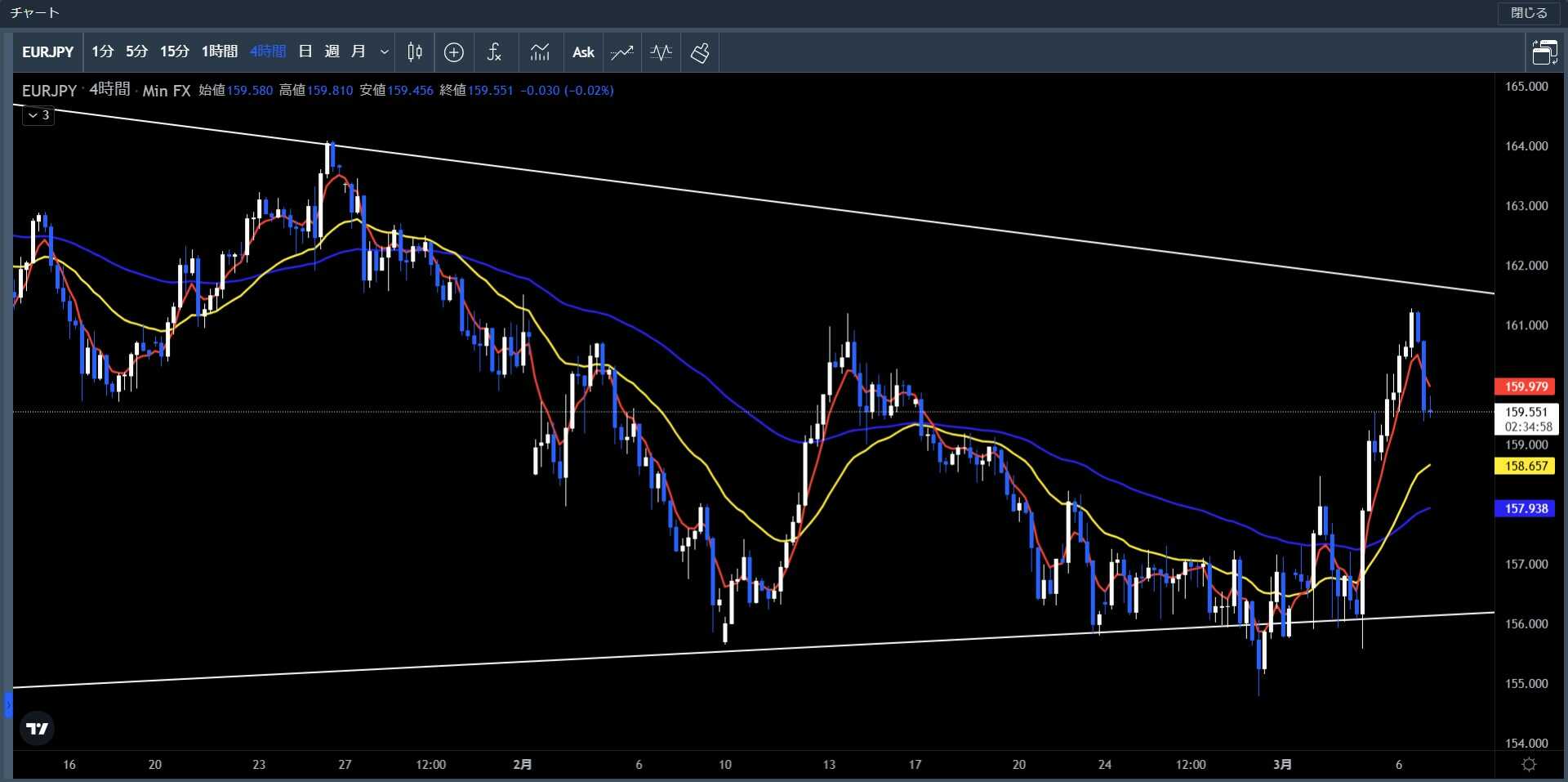This screenshot has height=782, width=1568.
Task: Switch to the 5分 timeframe
Action: 136,52
